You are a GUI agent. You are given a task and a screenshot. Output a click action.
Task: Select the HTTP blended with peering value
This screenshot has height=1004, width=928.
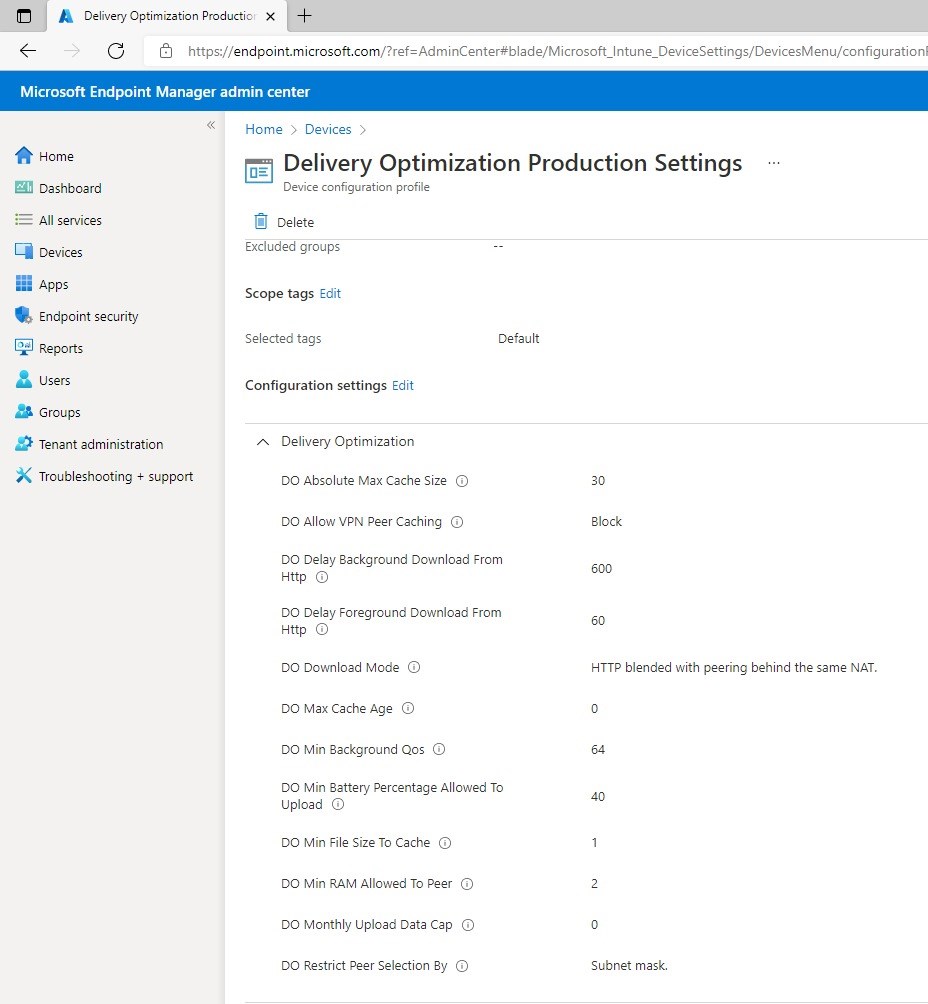pos(734,667)
